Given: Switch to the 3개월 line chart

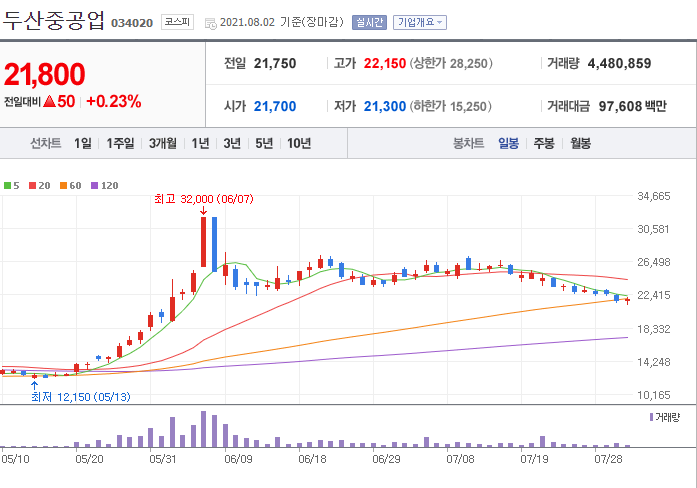Looking at the screenshot, I should pos(162,143).
